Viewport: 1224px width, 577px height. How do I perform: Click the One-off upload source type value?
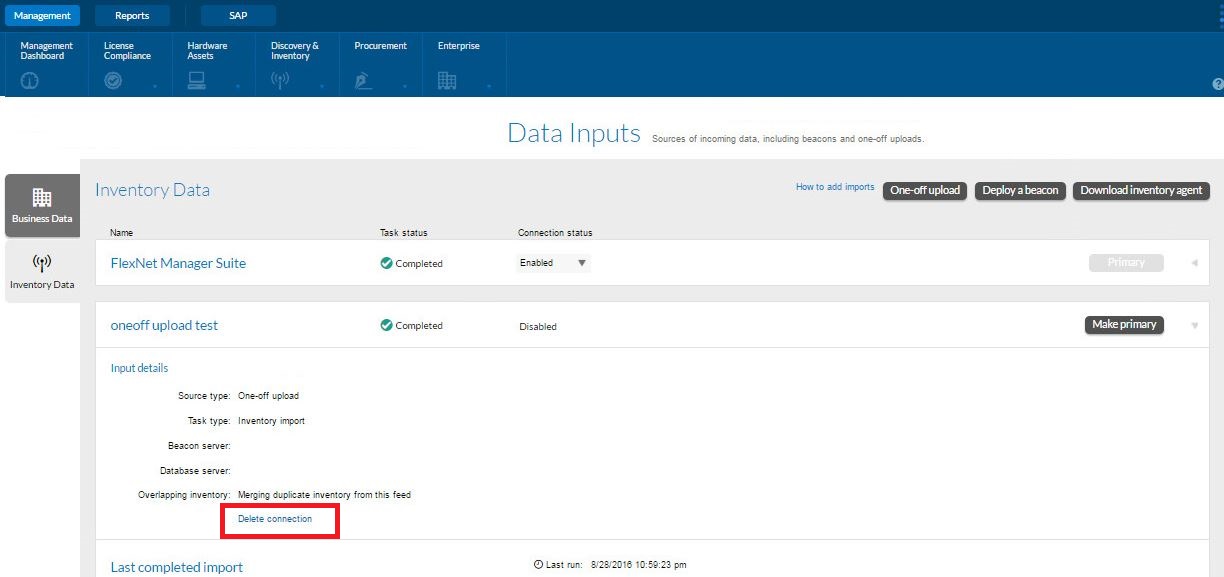(268, 396)
